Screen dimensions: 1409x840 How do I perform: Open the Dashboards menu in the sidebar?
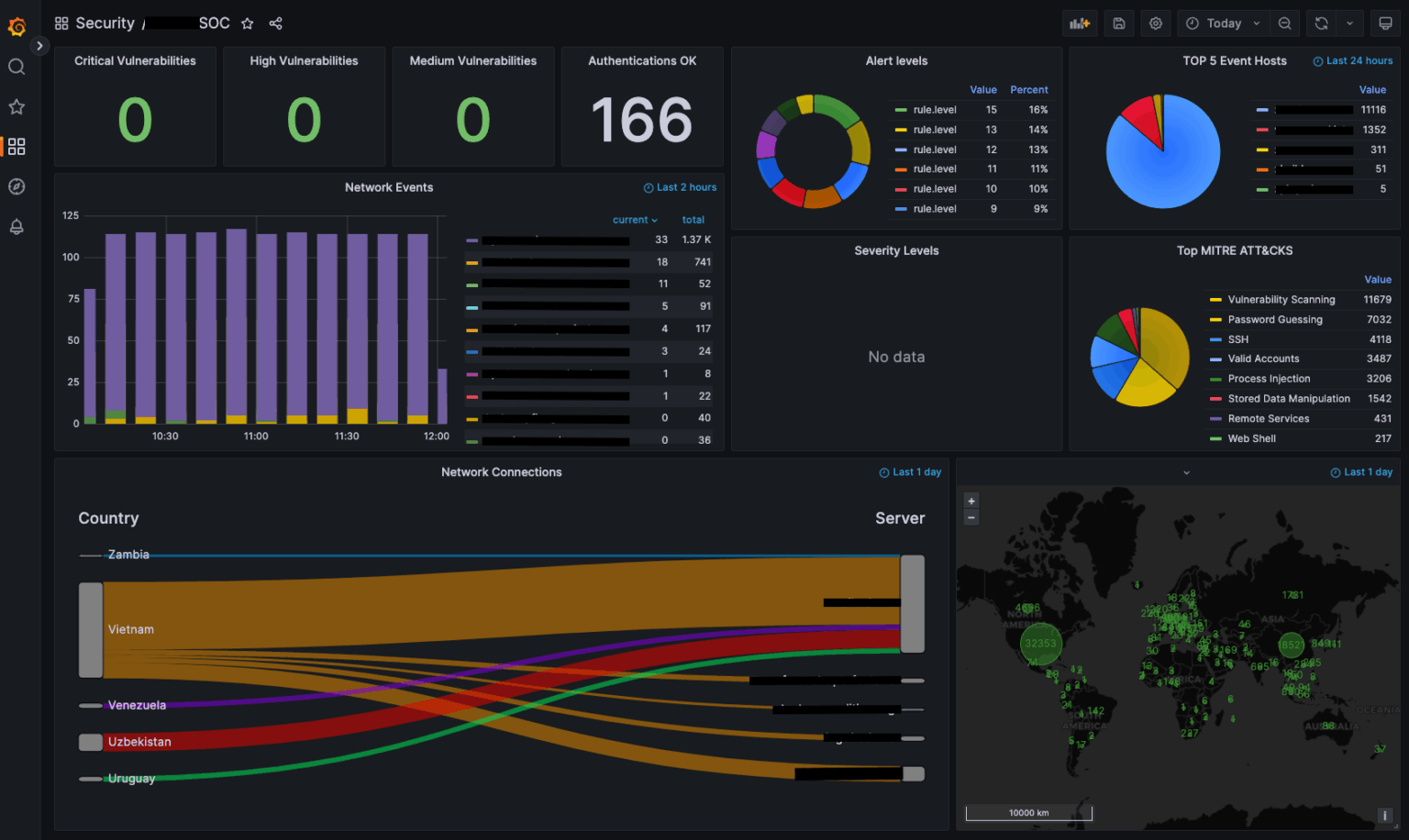click(x=17, y=147)
